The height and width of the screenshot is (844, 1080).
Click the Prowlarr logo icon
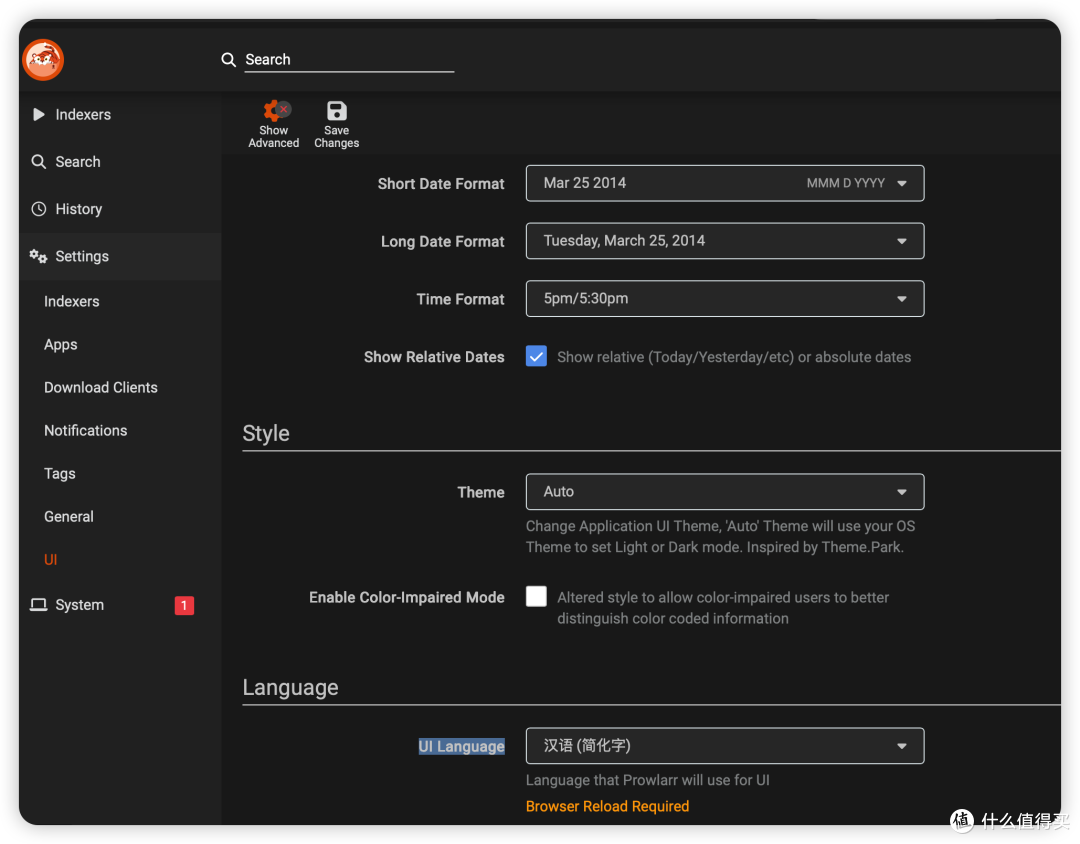[43, 60]
